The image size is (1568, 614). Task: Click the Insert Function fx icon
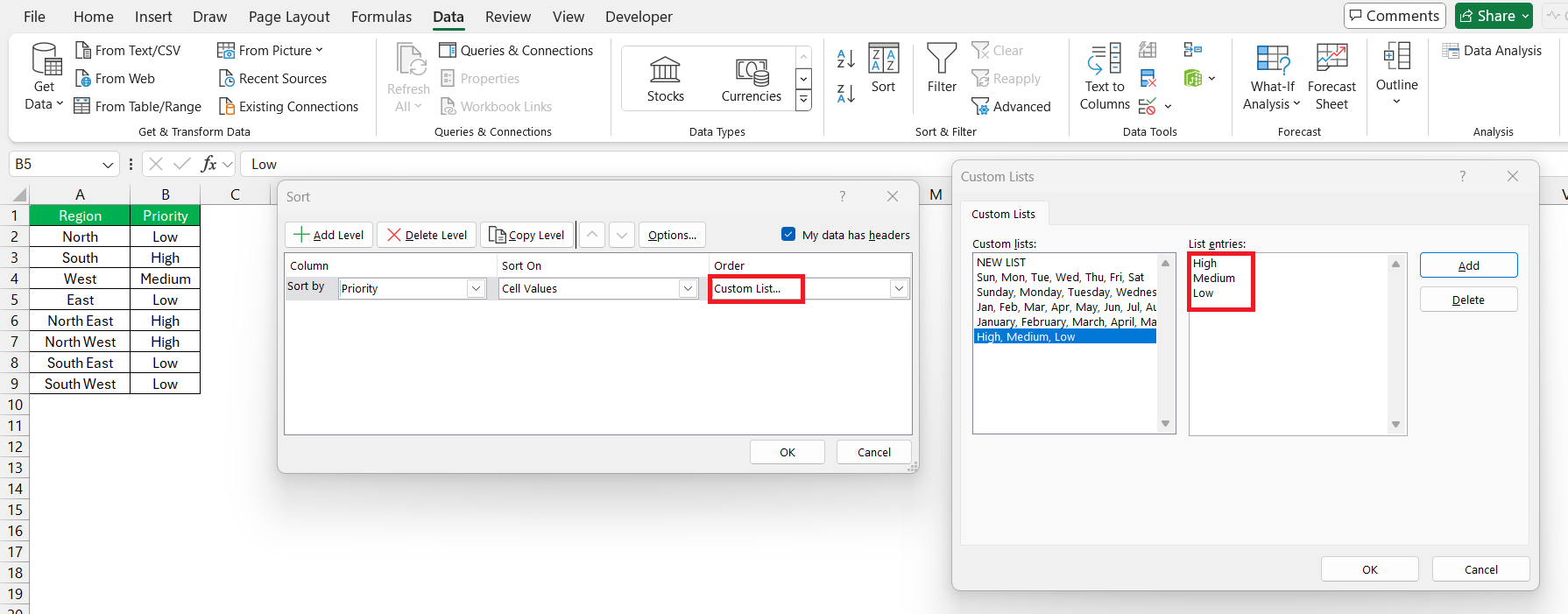208,164
